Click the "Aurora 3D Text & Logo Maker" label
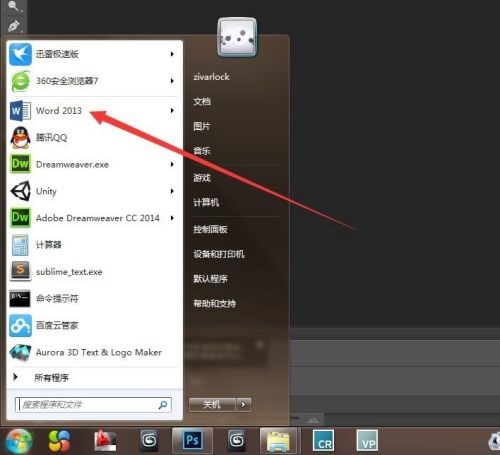This screenshot has height=455, width=500. [99, 352]
